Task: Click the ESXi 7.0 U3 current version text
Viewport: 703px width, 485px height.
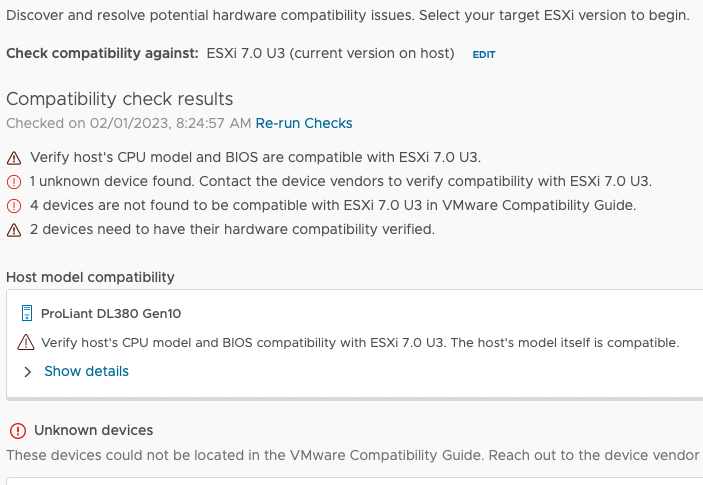Action: point(330,53)
